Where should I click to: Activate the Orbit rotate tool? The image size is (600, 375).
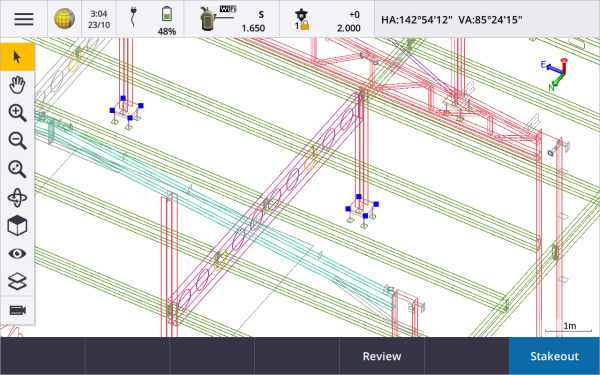pos(17,197)
